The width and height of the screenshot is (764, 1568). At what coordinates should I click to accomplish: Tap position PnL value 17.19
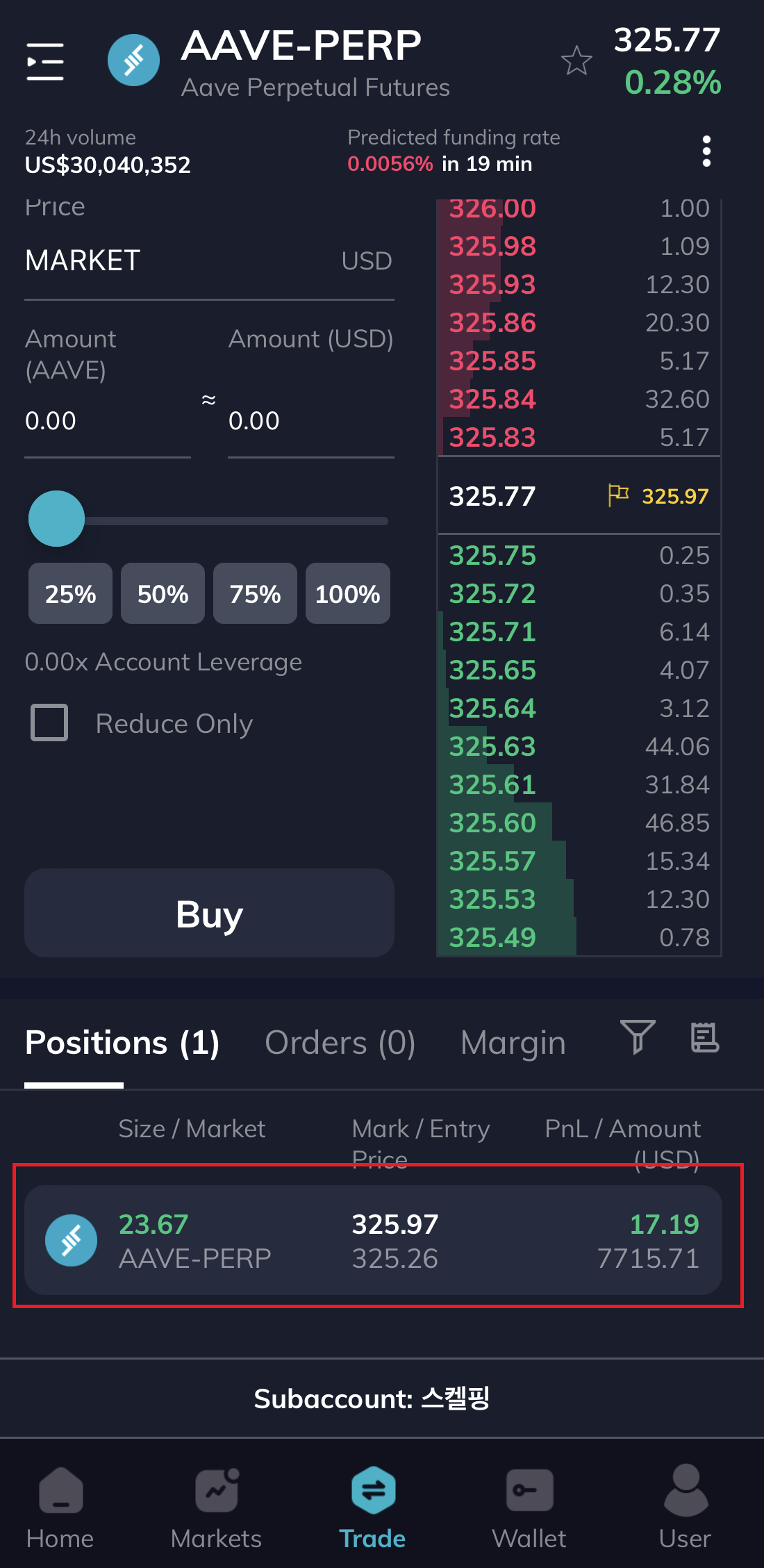(664, 1224)
